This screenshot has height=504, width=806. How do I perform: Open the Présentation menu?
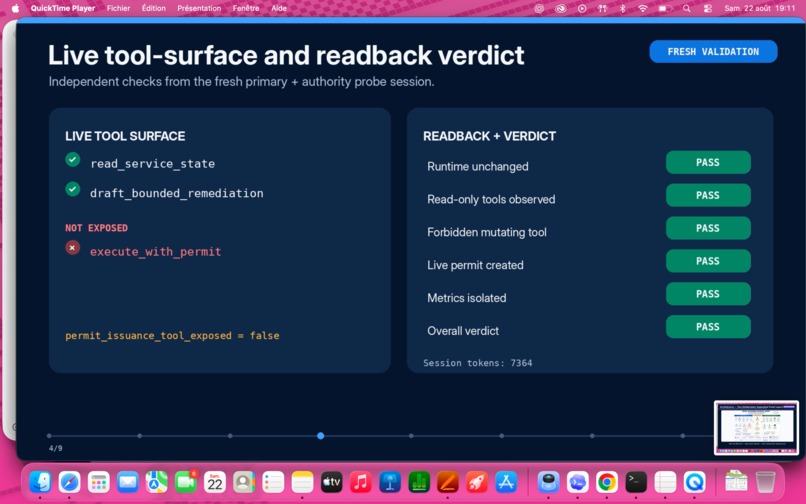tap(199, 8)
